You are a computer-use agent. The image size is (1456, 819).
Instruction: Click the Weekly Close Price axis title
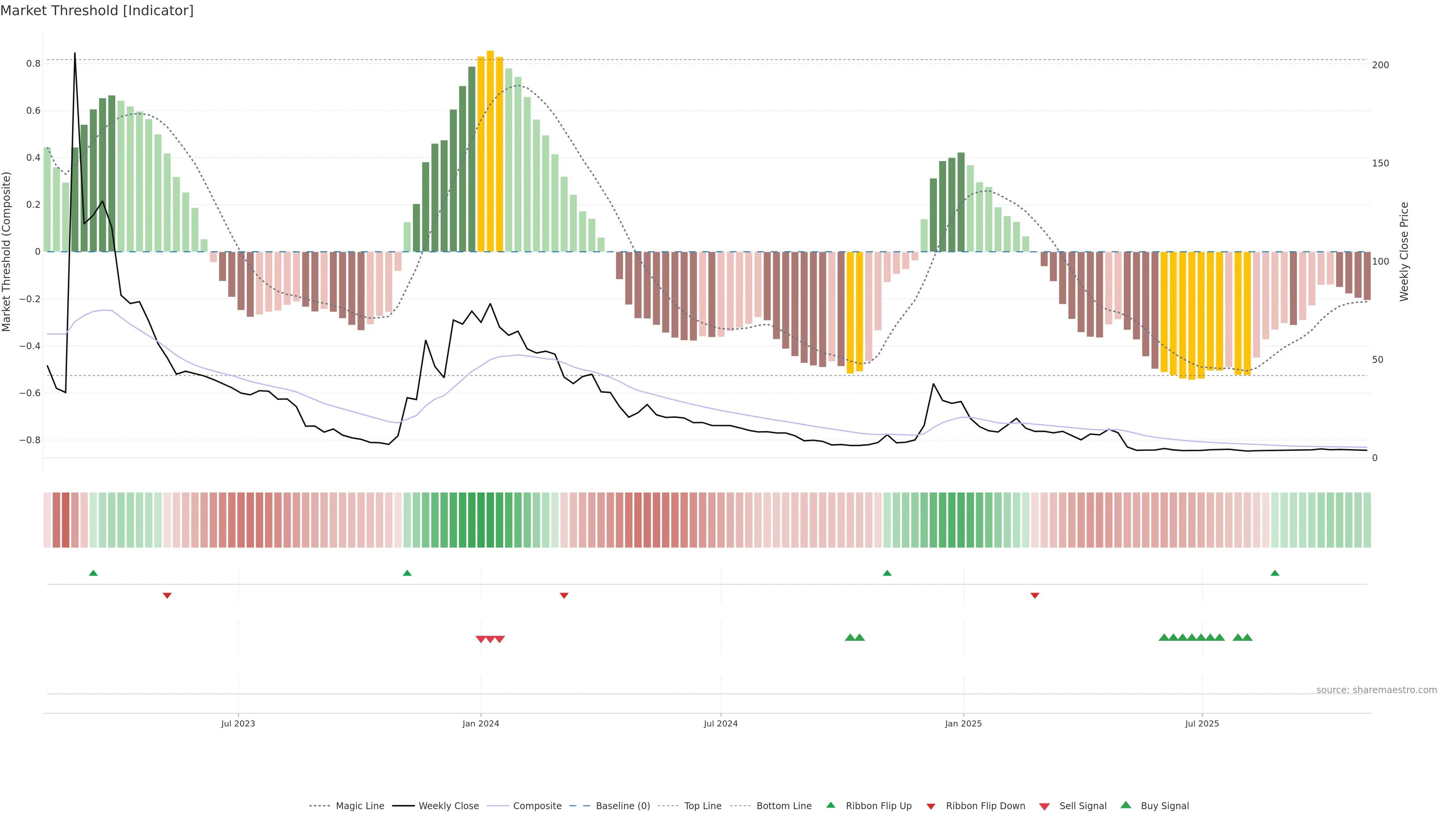[1404, 251]
